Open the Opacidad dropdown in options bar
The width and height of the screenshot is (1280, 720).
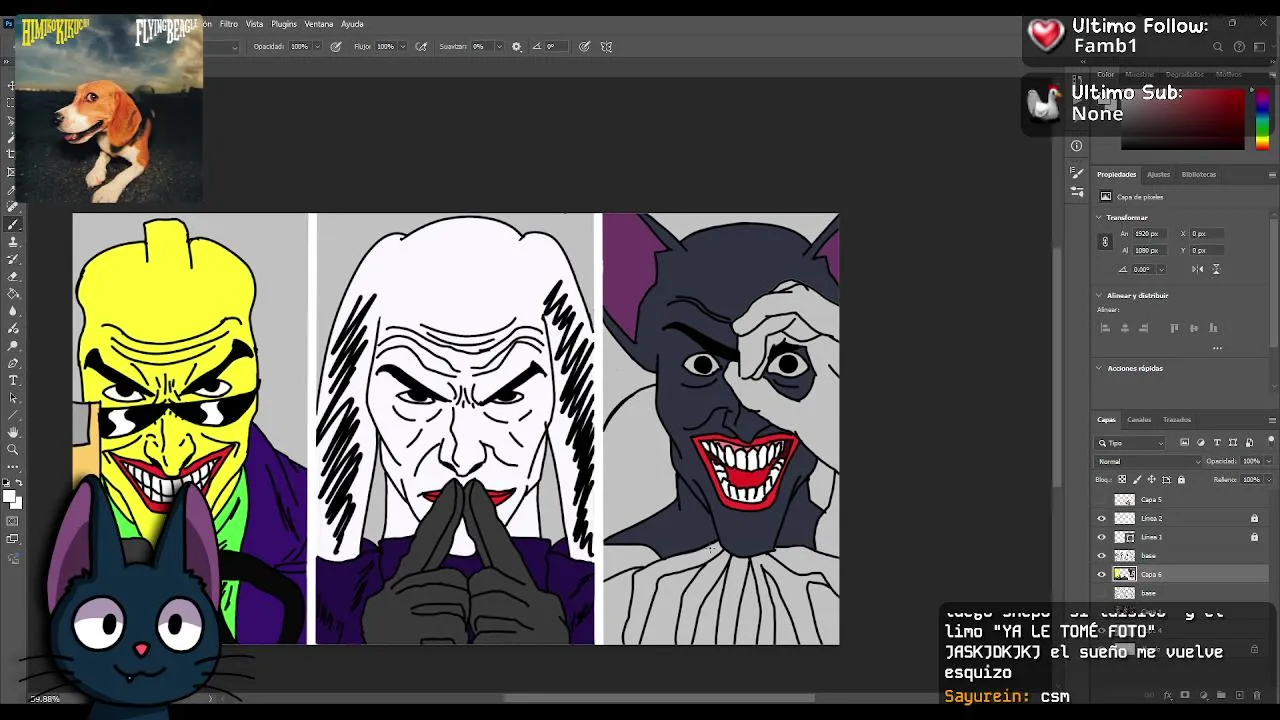pos(318,46)
